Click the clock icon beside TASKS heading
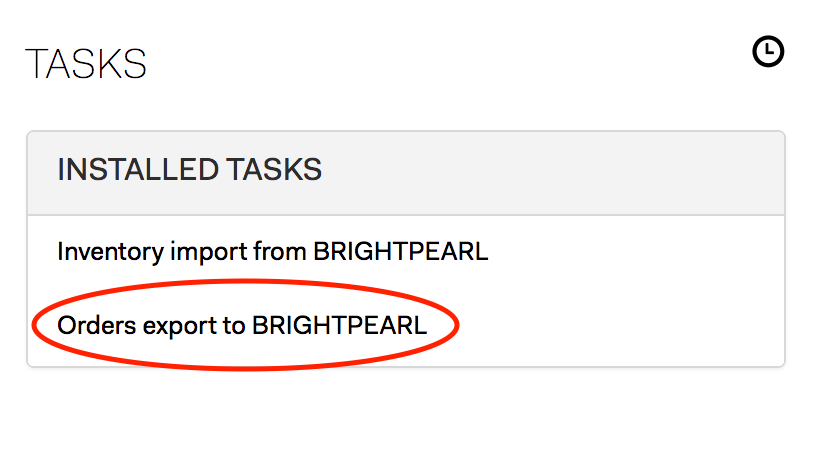This screenshot has width=822, height=462. point(768,51)
